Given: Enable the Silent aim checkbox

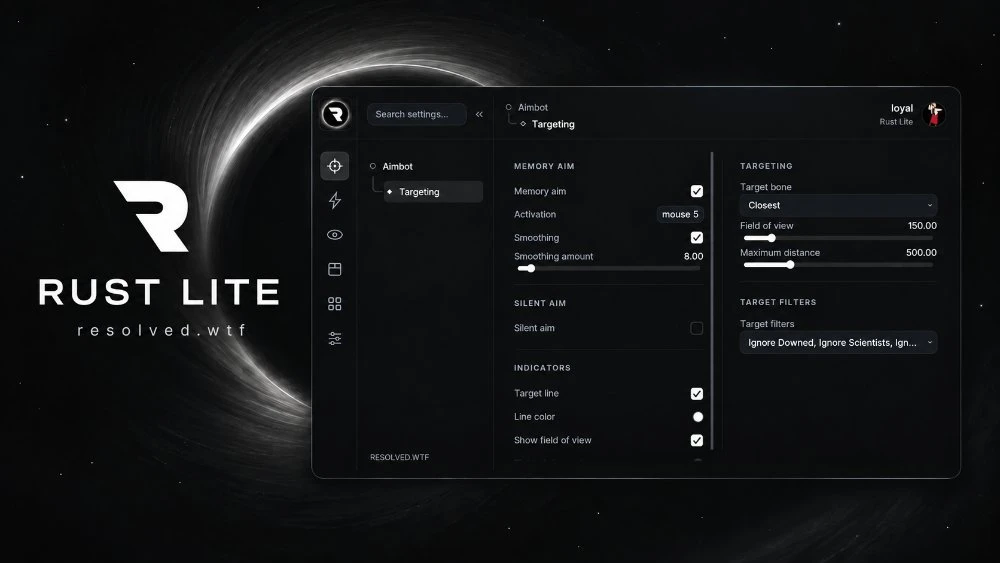Looking at the screenshot, I should click(697, 328).
